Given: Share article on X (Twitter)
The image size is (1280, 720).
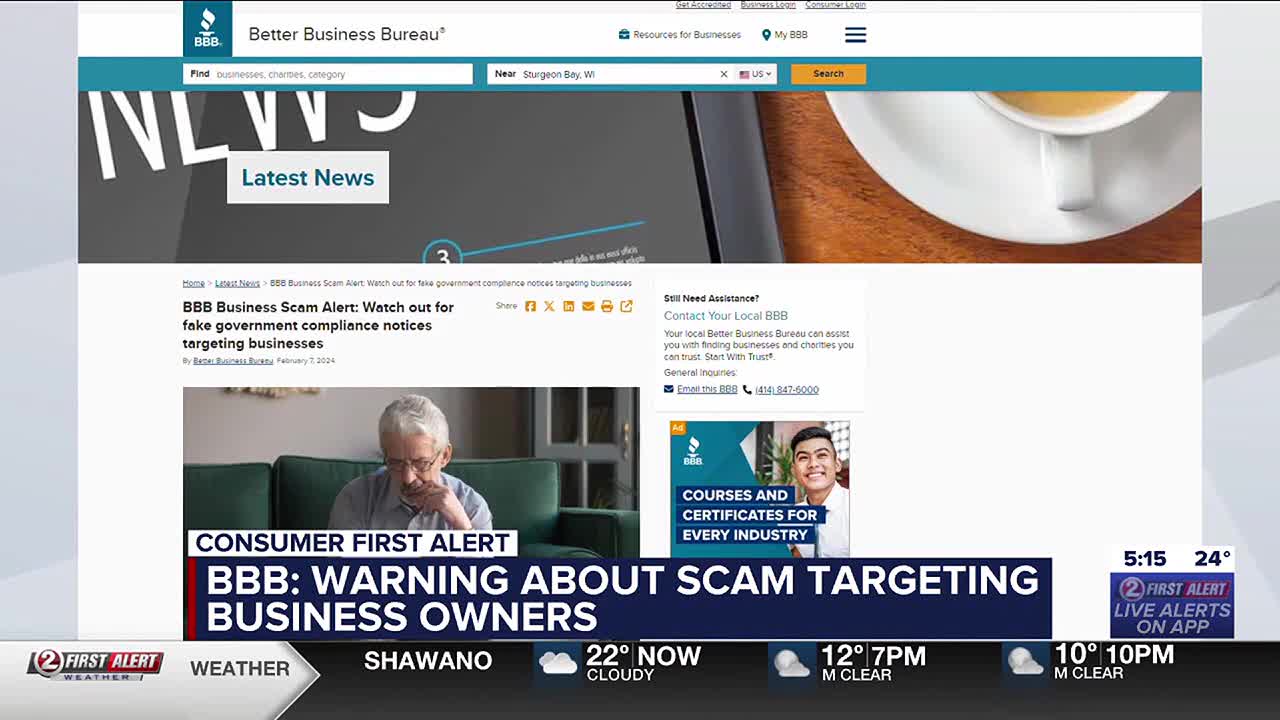Looking at the screenshot, I should click(x=549, y=307).
